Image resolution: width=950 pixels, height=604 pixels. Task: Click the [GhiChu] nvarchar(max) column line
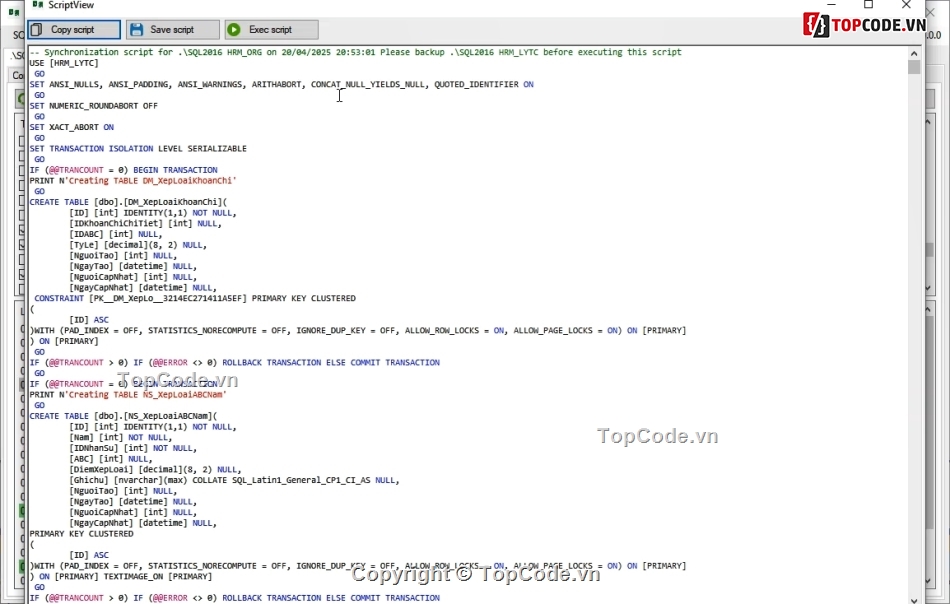point(234,480)
